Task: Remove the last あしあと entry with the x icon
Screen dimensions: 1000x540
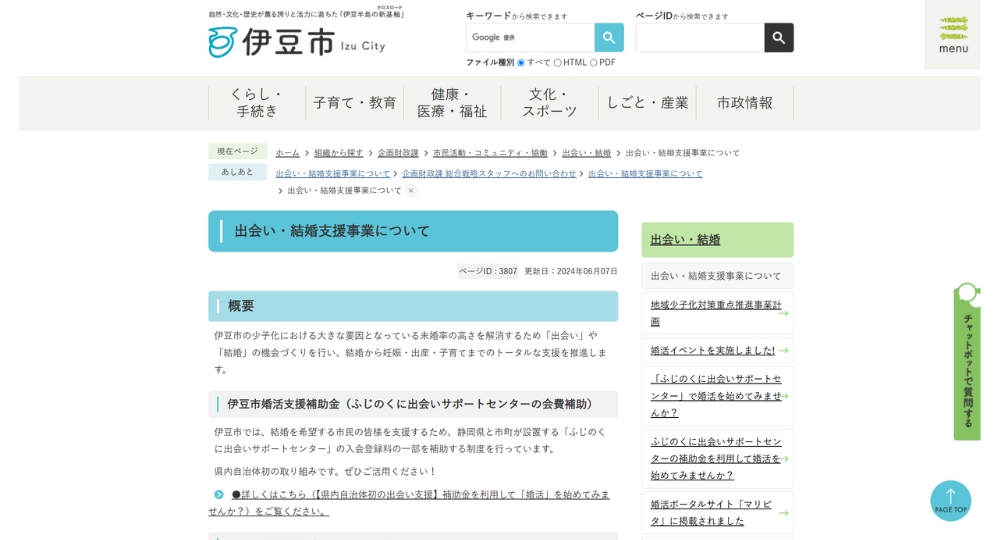Action: (411, 191)
